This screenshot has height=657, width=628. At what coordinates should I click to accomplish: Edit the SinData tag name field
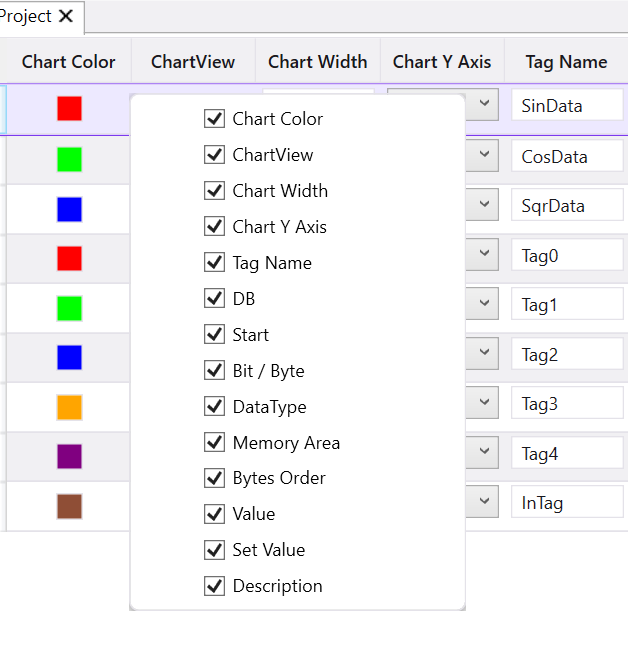pyautogui.click(x=568, y=105)
